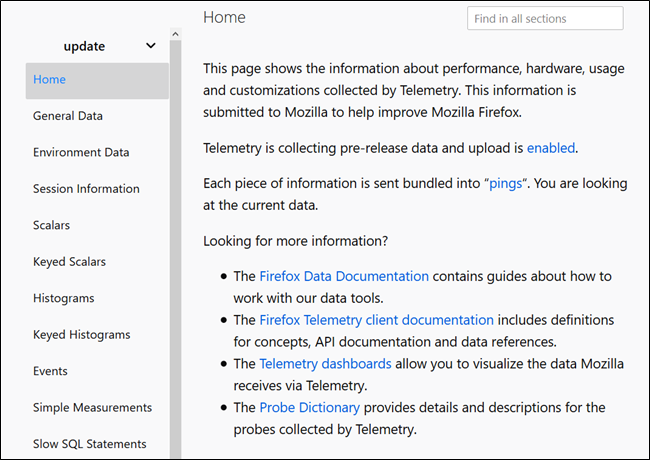Show the Scalars section
The height and width of the screenshot is (460, 650).
pyautogui.click(x=52, y=225)
